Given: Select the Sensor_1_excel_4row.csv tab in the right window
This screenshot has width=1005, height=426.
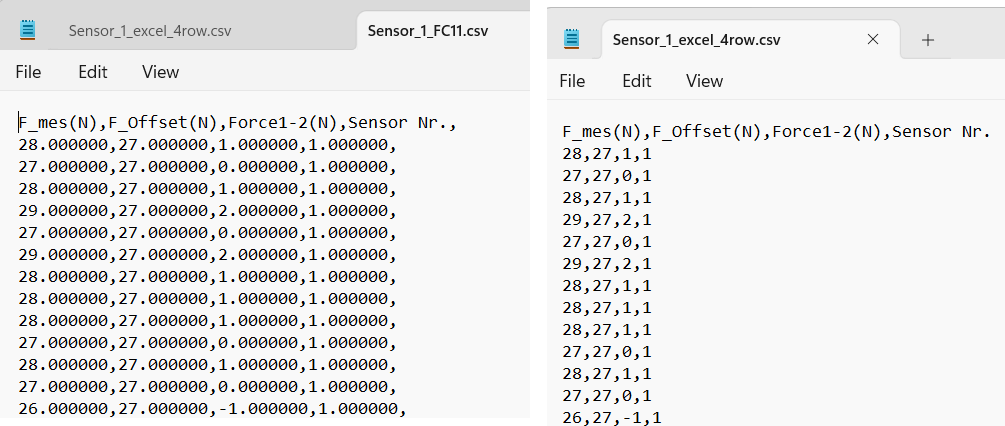Looking at the screenshot, I should click(x=696, y=40).
